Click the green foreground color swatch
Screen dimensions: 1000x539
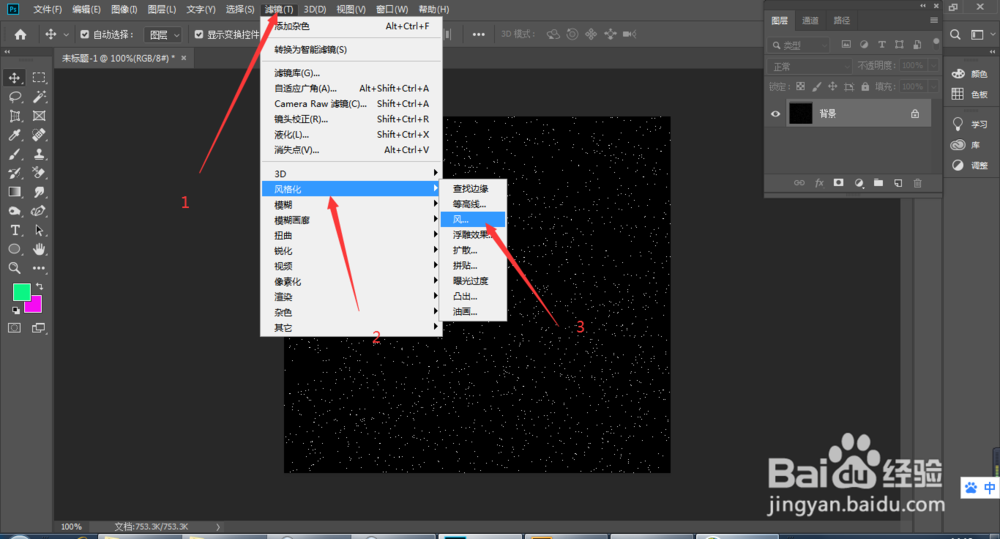click(20, 291)
